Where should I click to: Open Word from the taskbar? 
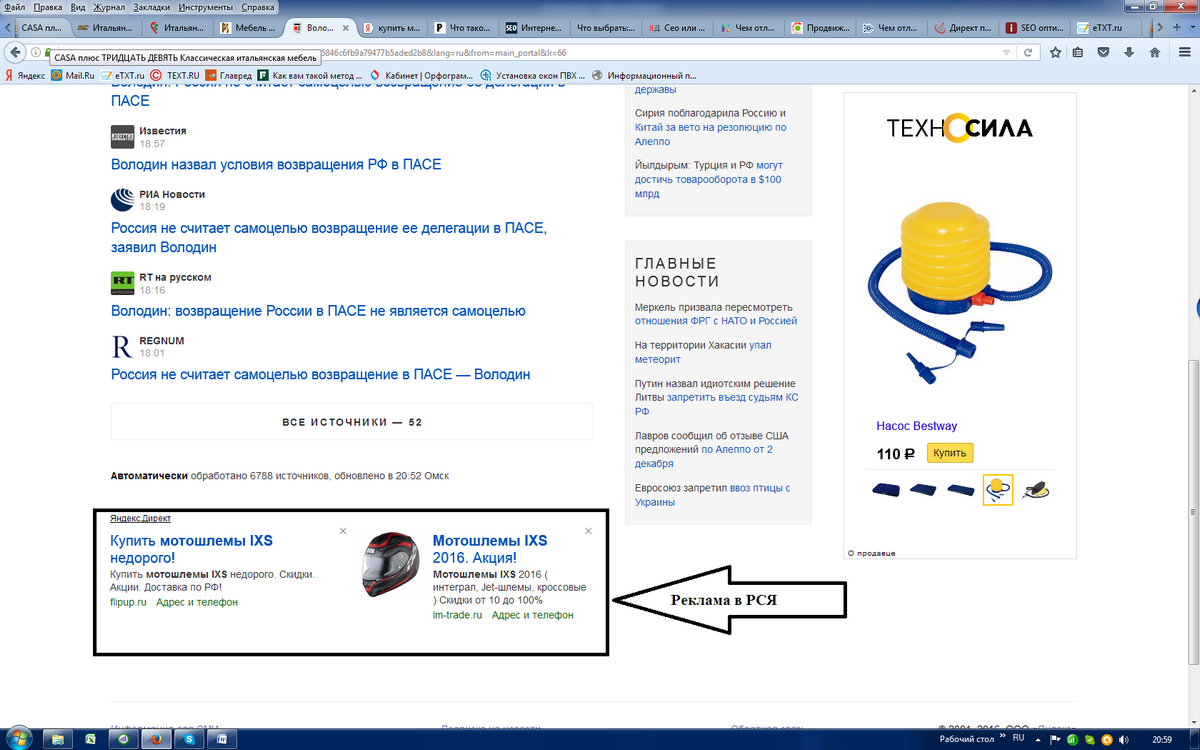pos(221,740)
